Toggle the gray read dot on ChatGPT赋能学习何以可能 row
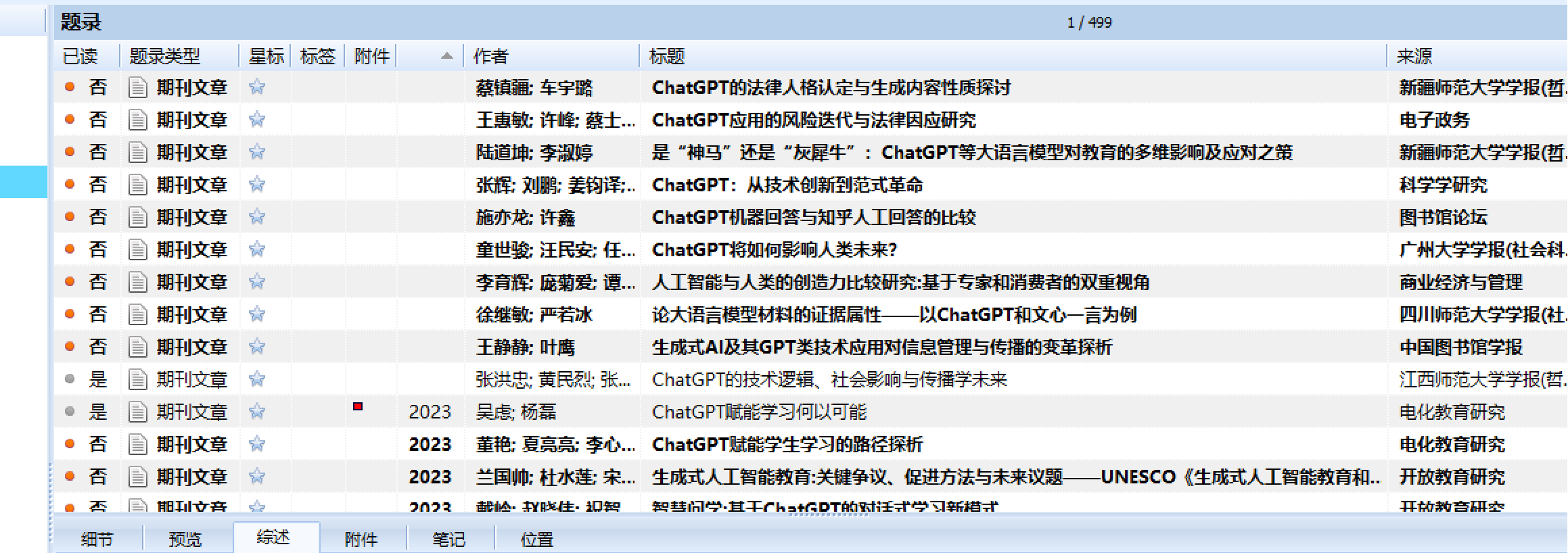This screenshot has height=553, width=1568. 70,411
